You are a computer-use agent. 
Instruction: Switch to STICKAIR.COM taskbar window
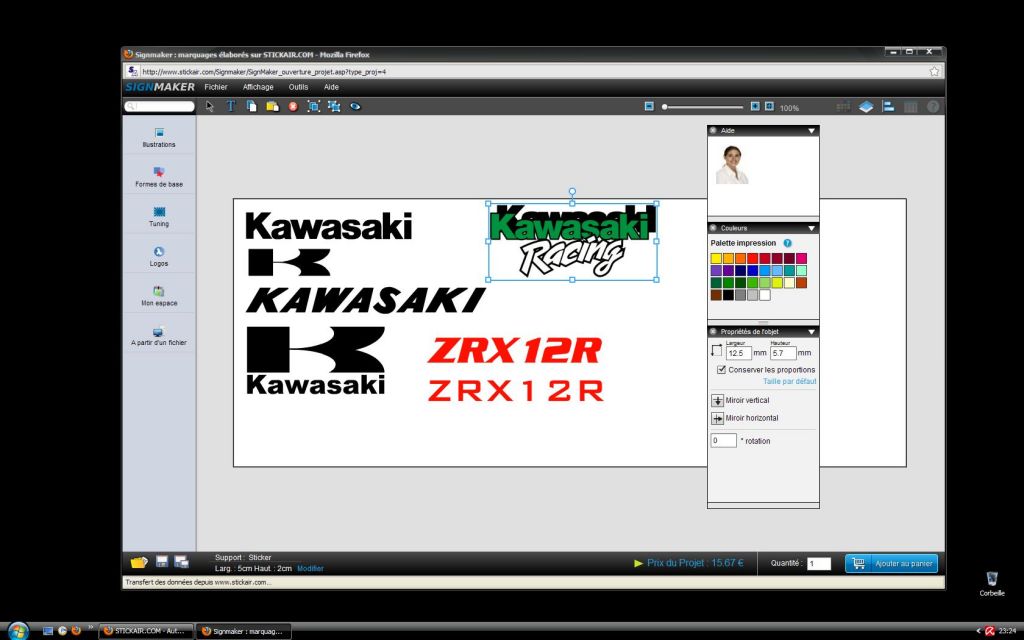tap(146, 631)
